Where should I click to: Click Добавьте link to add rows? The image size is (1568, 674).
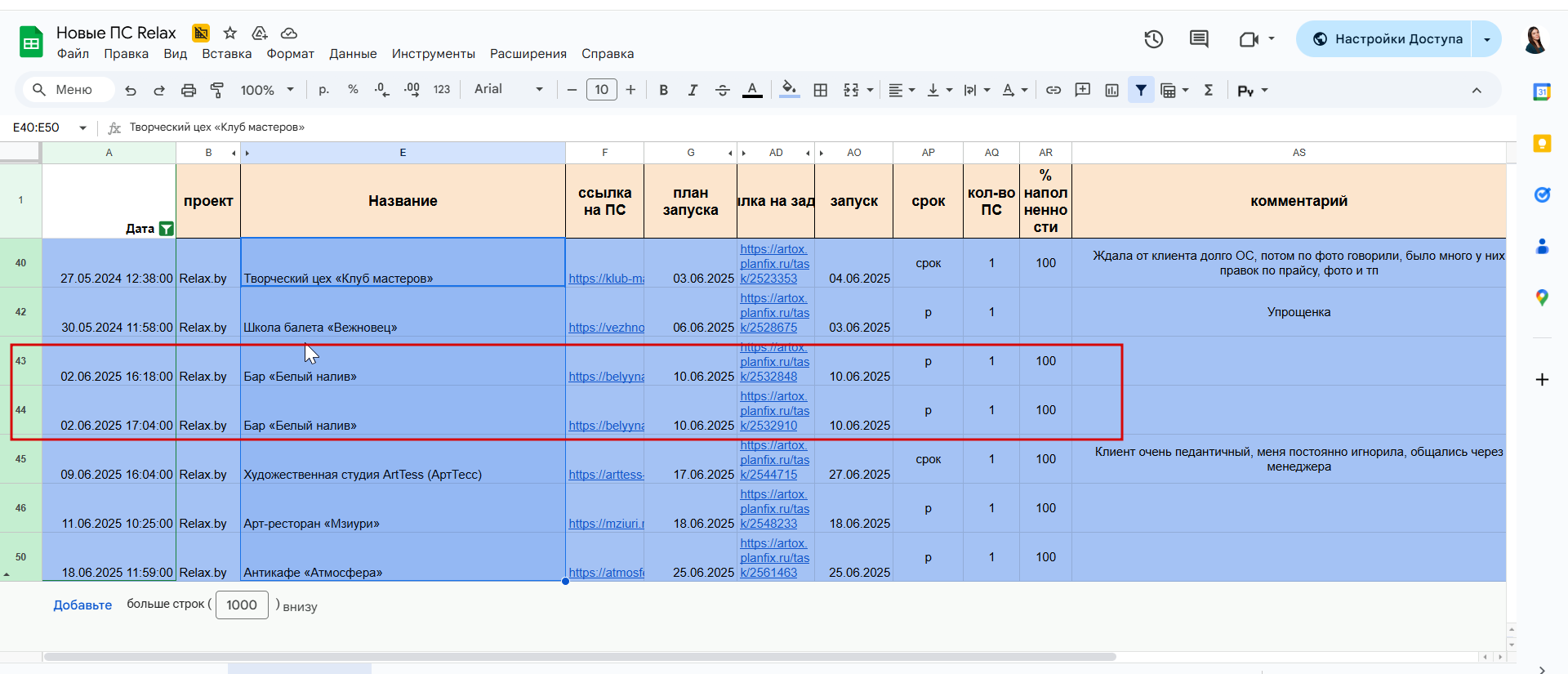(x=82, y=605)
